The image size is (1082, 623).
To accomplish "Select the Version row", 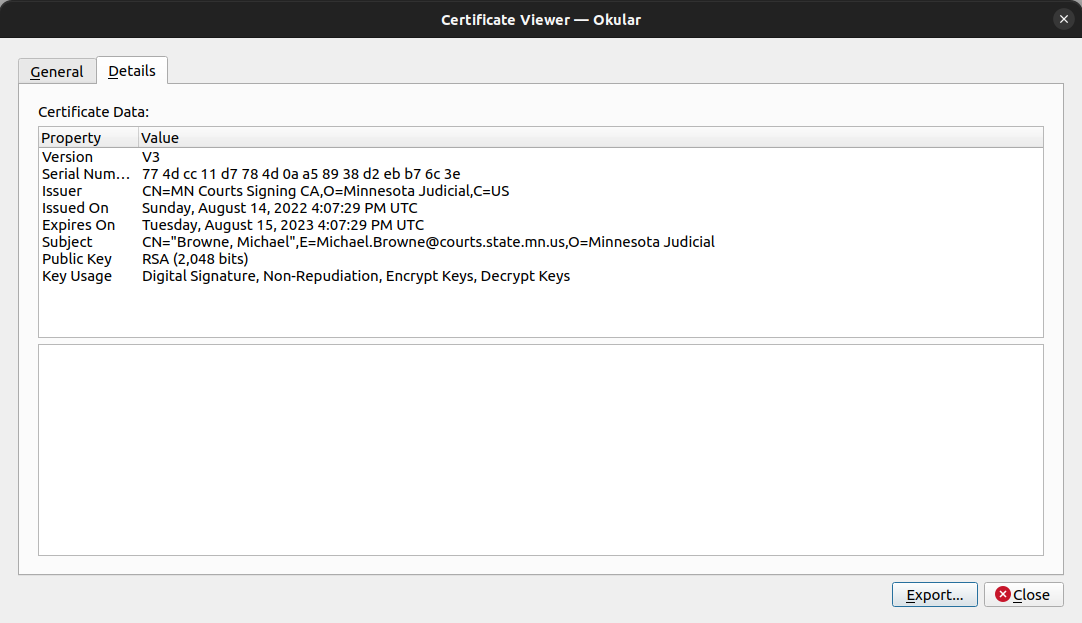I will pos(540,157).
